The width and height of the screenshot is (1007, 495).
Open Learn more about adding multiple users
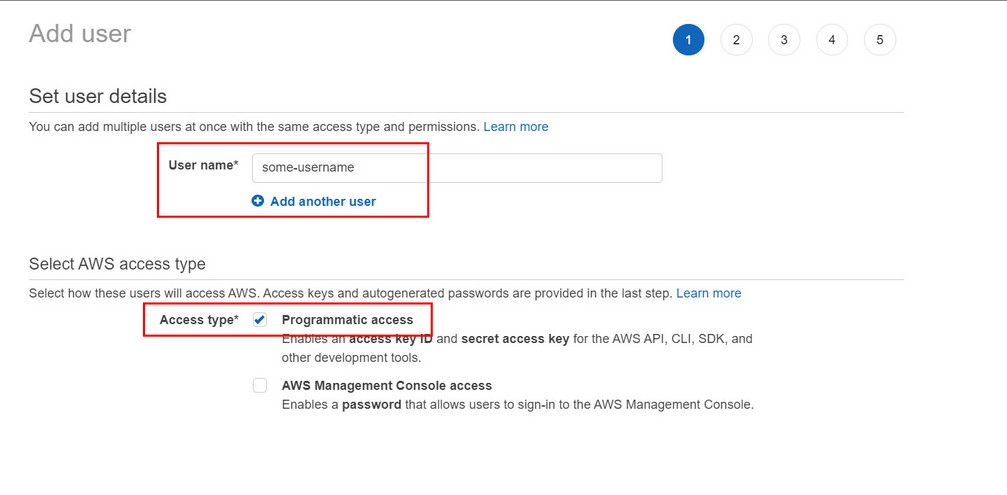(x=516, y=127)
